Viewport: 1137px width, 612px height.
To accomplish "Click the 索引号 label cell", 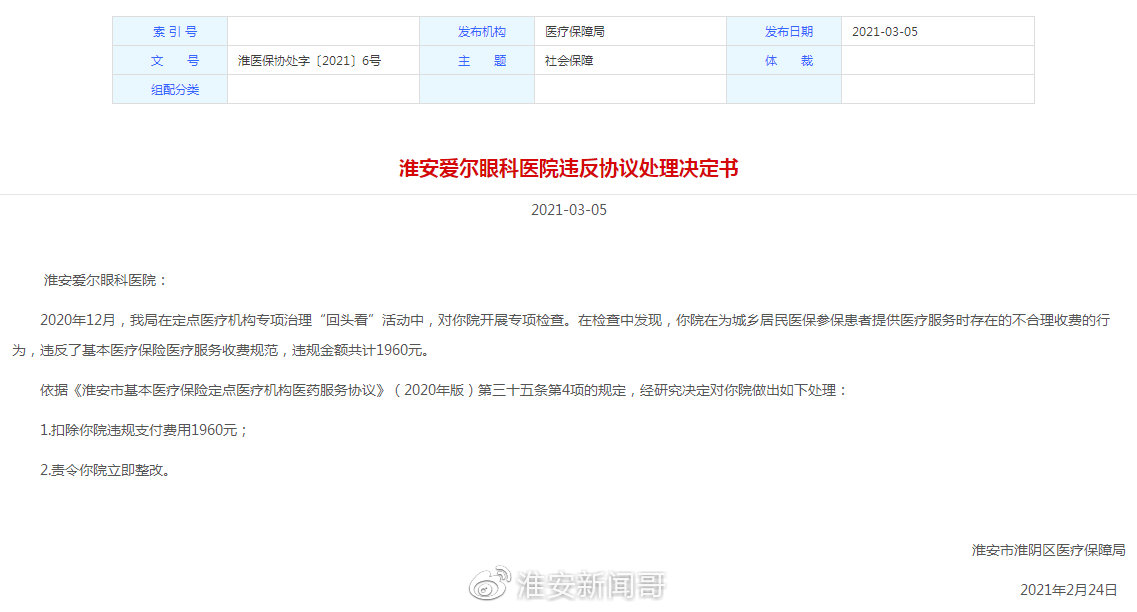I will point(170,31).
